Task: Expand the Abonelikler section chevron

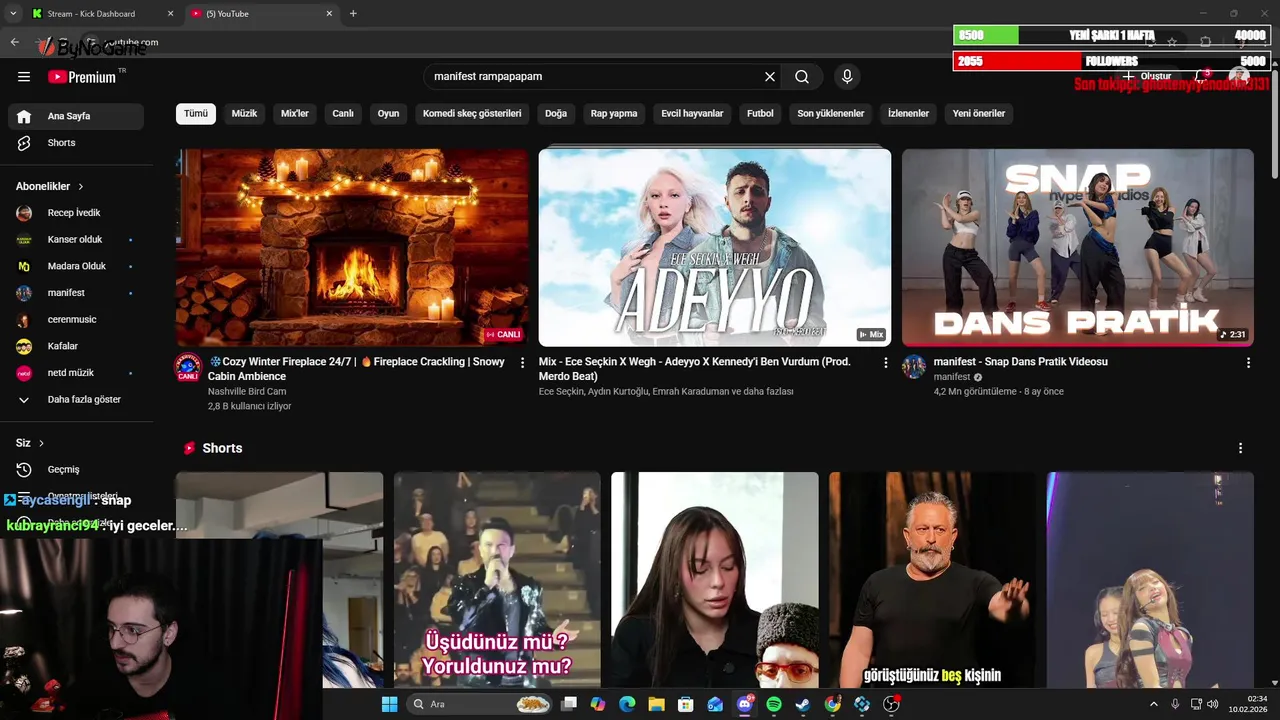Action: click(x=81, y=187)
